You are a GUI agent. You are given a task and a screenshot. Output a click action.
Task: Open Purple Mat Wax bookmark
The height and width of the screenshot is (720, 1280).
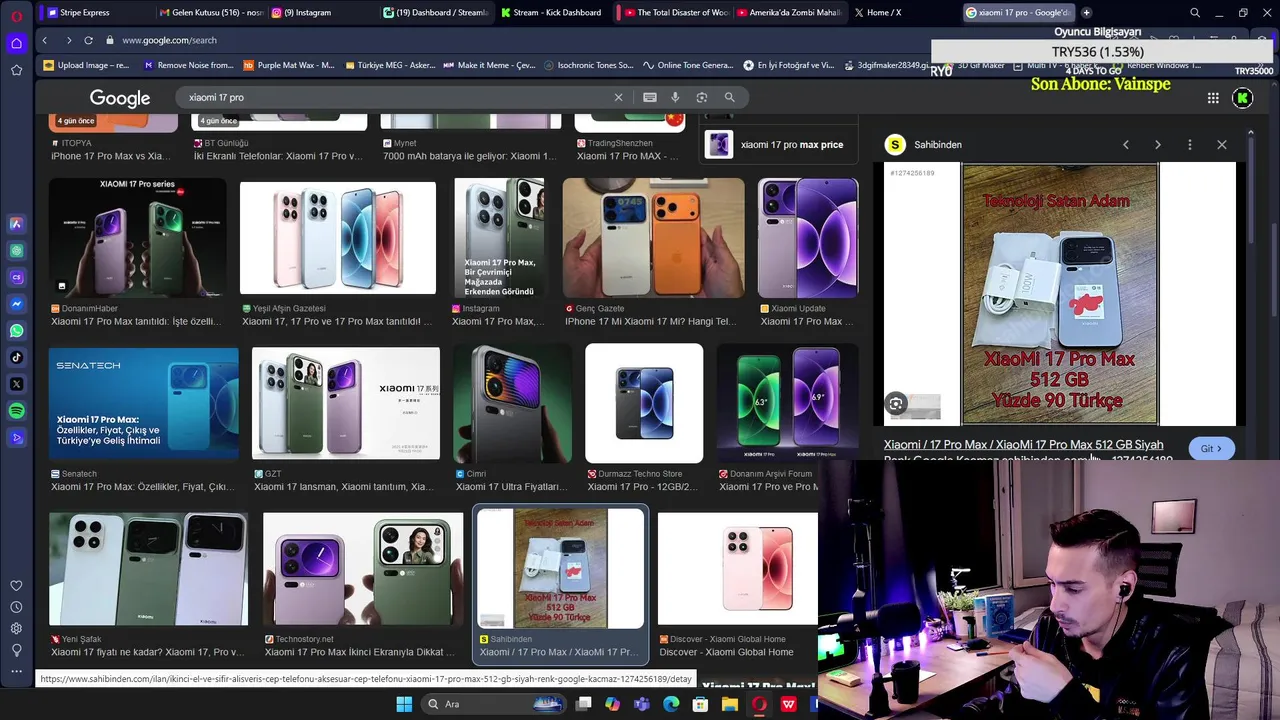[289, 65]
